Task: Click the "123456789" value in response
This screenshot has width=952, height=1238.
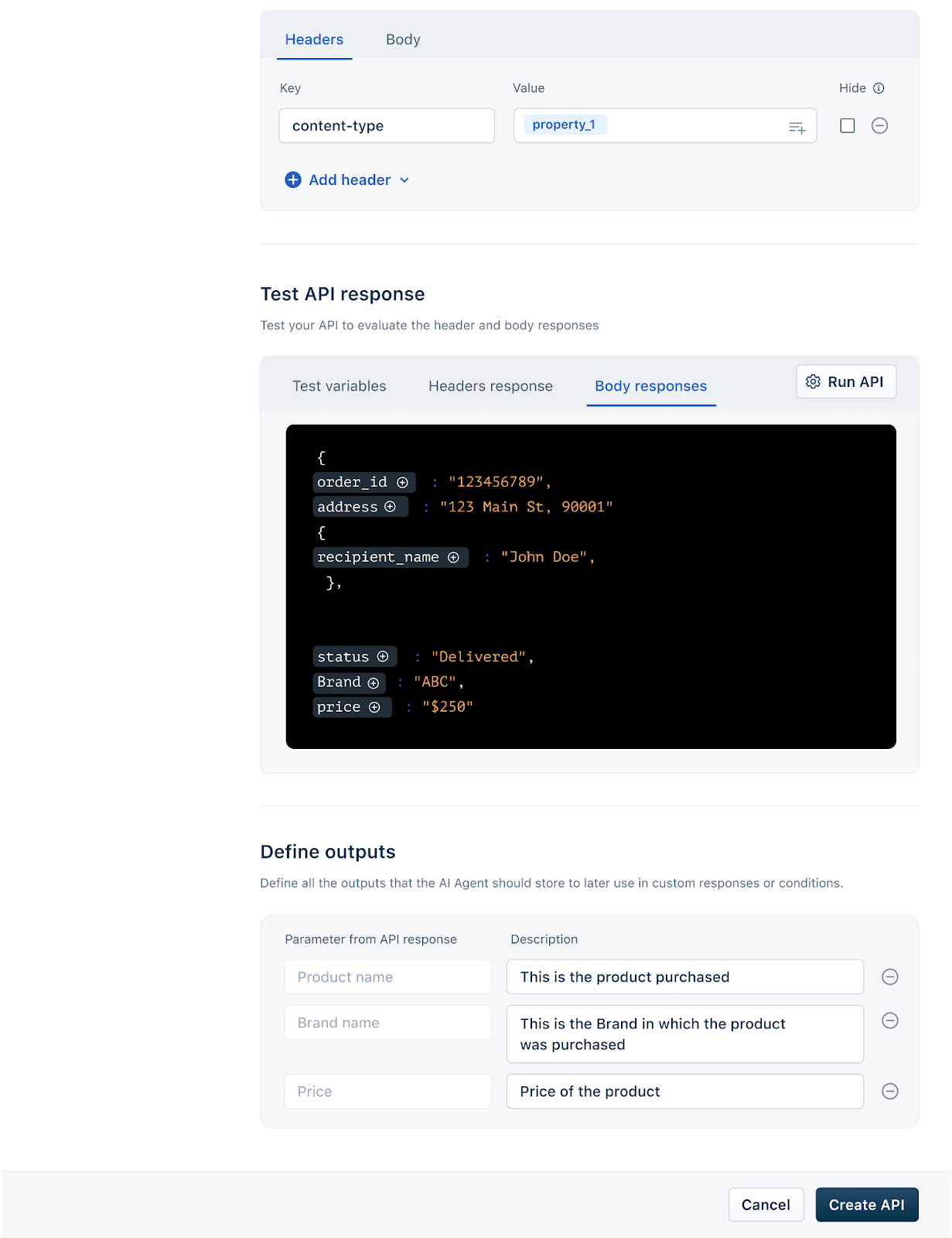Action: (496, 482)
